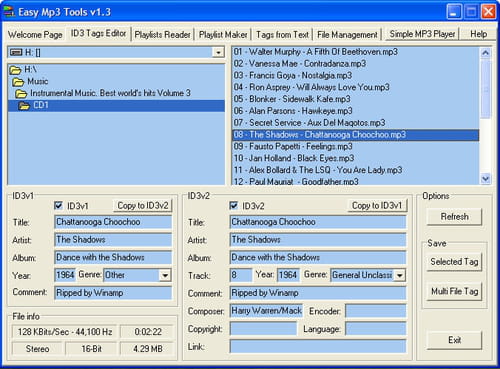The width and height of the screenshot is (500, 369).
Task: Click the H:\ root folder icon
Action: coord(15,70)
